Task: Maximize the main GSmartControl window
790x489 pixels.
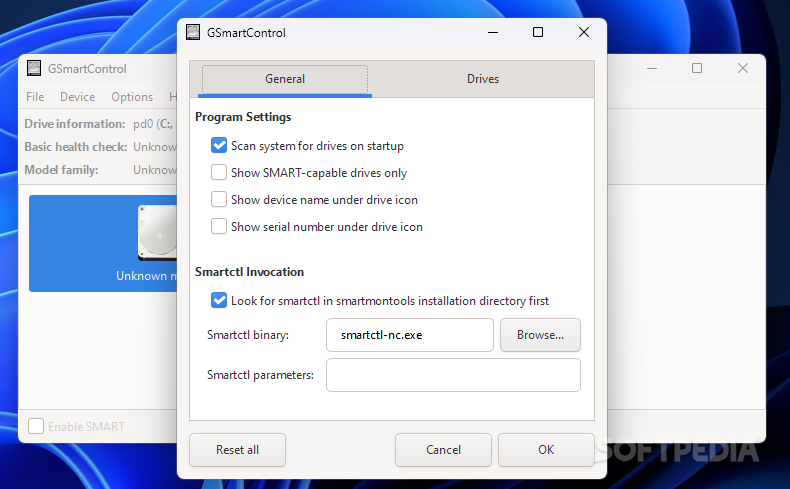Action: point(697,68)
